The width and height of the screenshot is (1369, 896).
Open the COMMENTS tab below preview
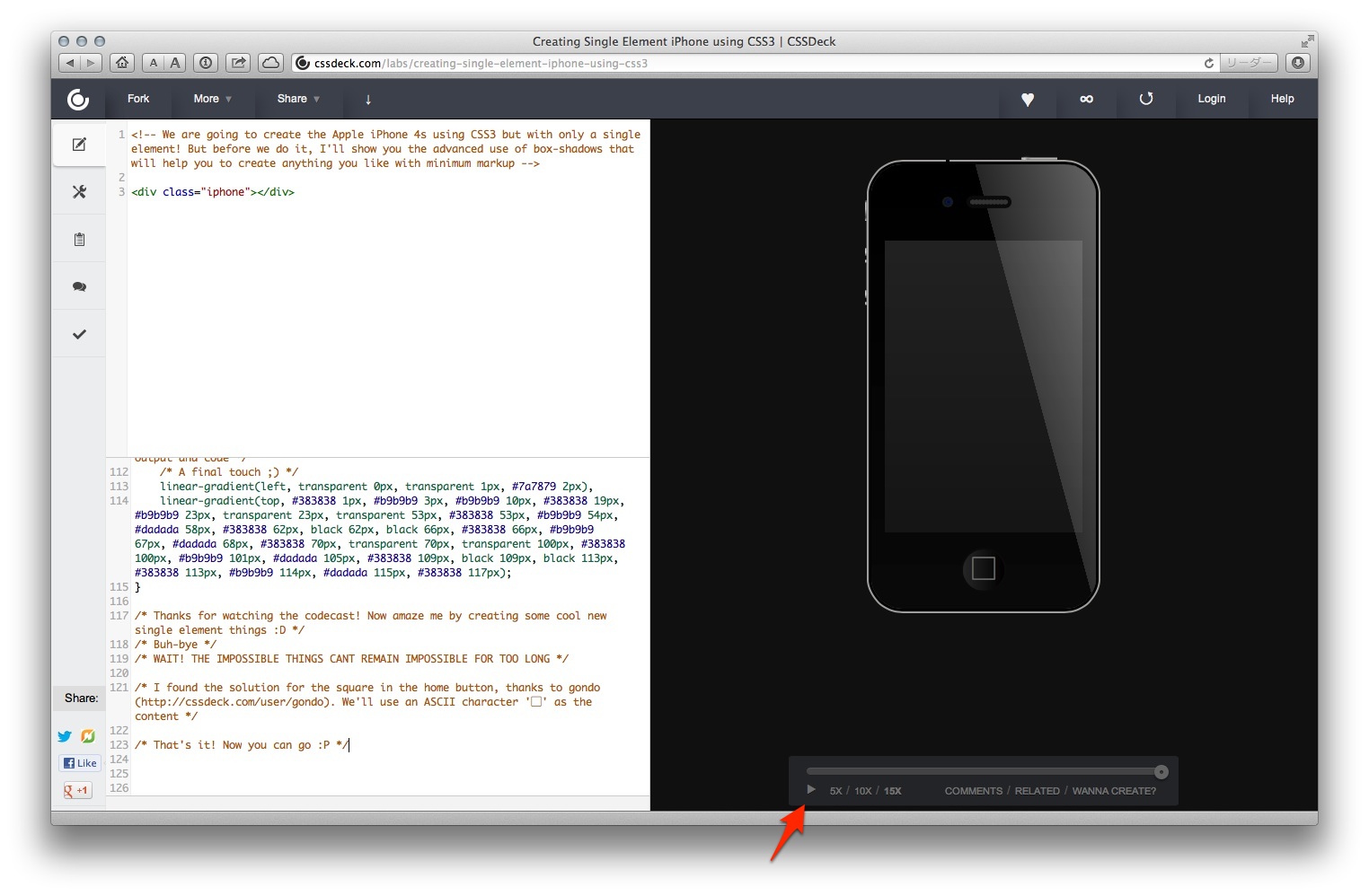(x=973, y=791)
